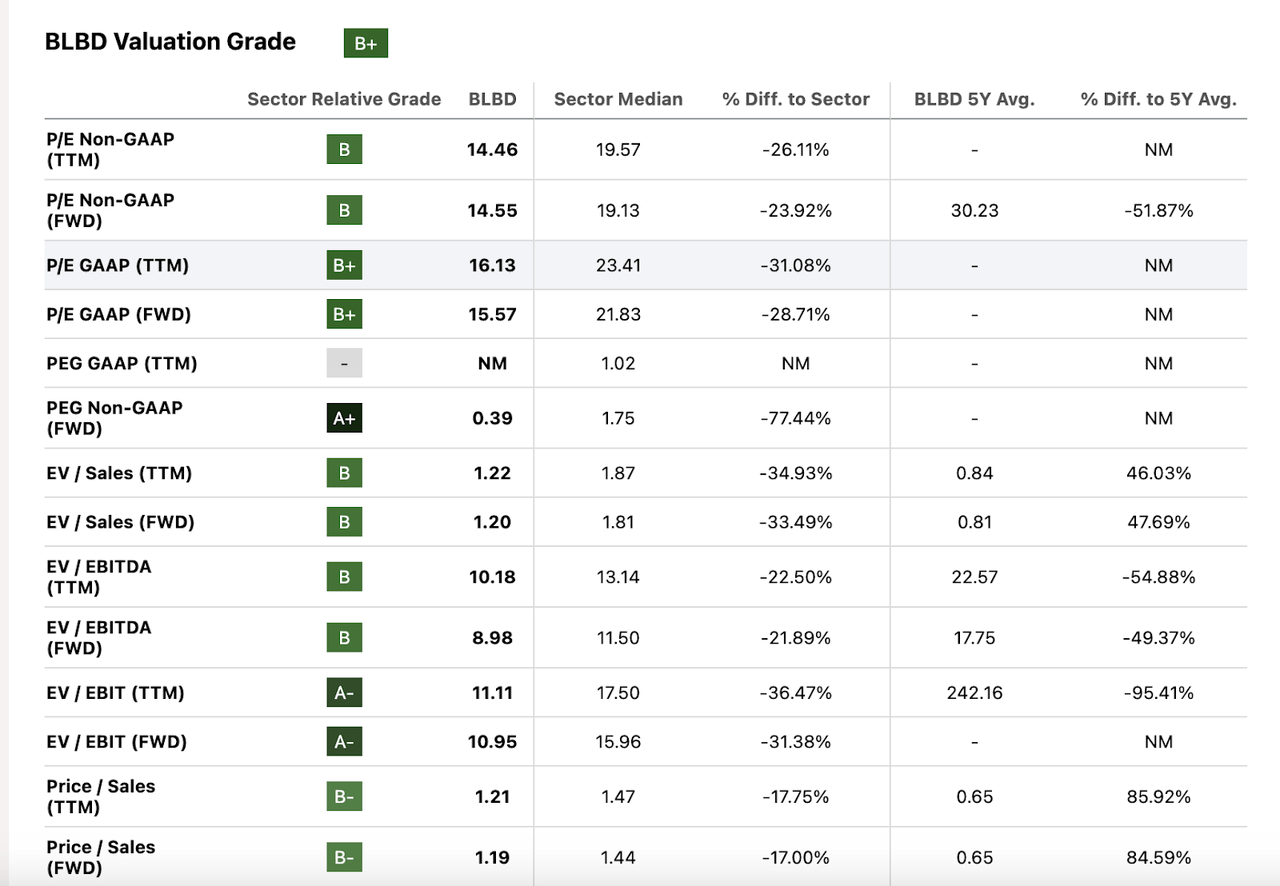
Task: Open the P/E GAAP (FWD) metric link
Action: click(x=118, y=315)
